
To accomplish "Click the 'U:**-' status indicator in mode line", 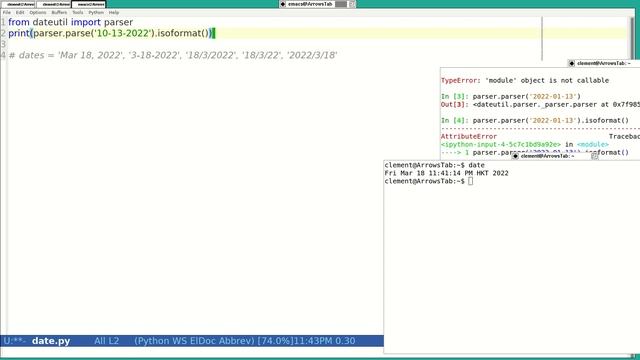I will 15,341.
